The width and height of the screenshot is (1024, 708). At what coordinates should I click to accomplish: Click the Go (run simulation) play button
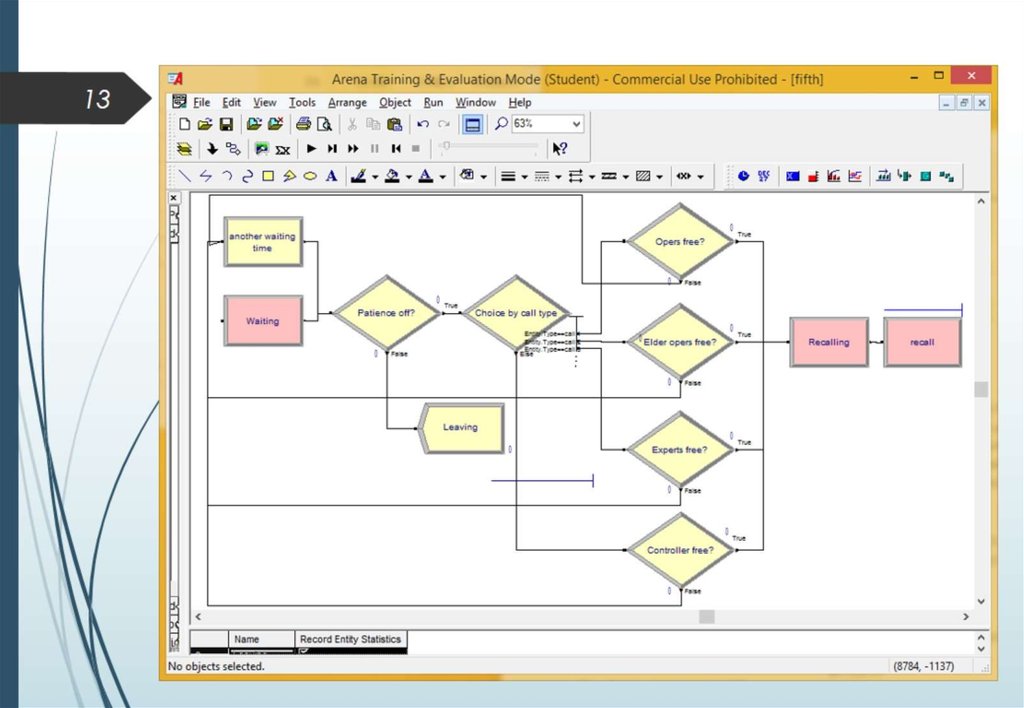(311, 149)
